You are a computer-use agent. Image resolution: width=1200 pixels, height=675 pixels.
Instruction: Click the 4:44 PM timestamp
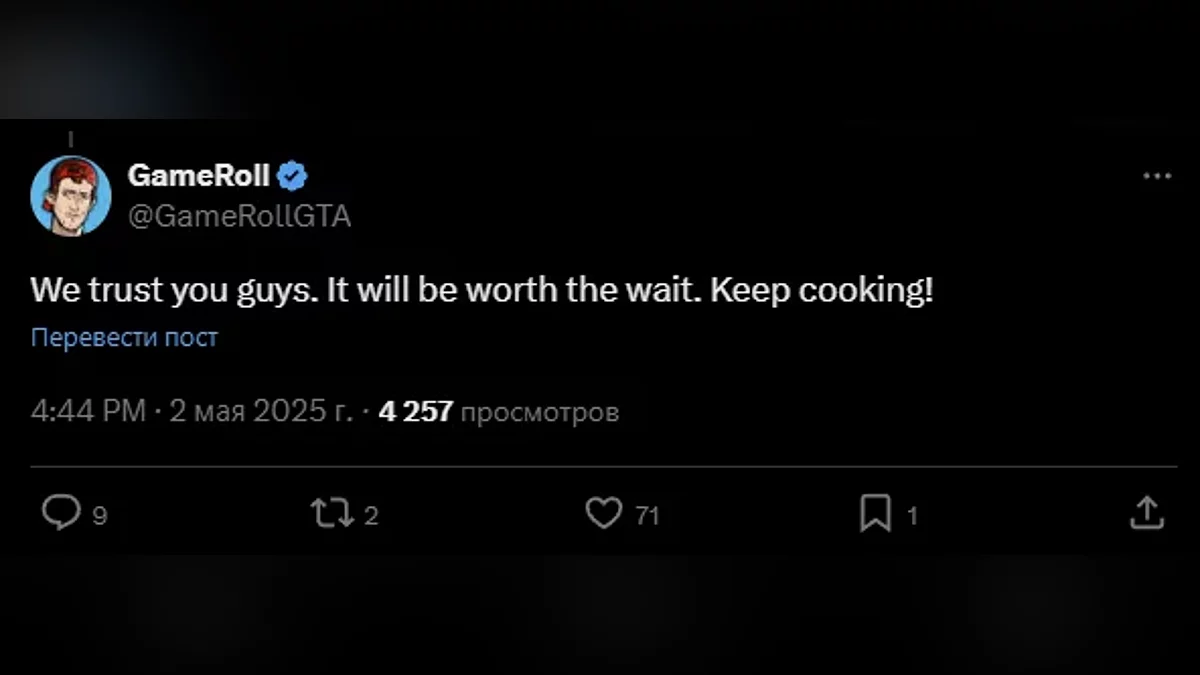[89, 411]
